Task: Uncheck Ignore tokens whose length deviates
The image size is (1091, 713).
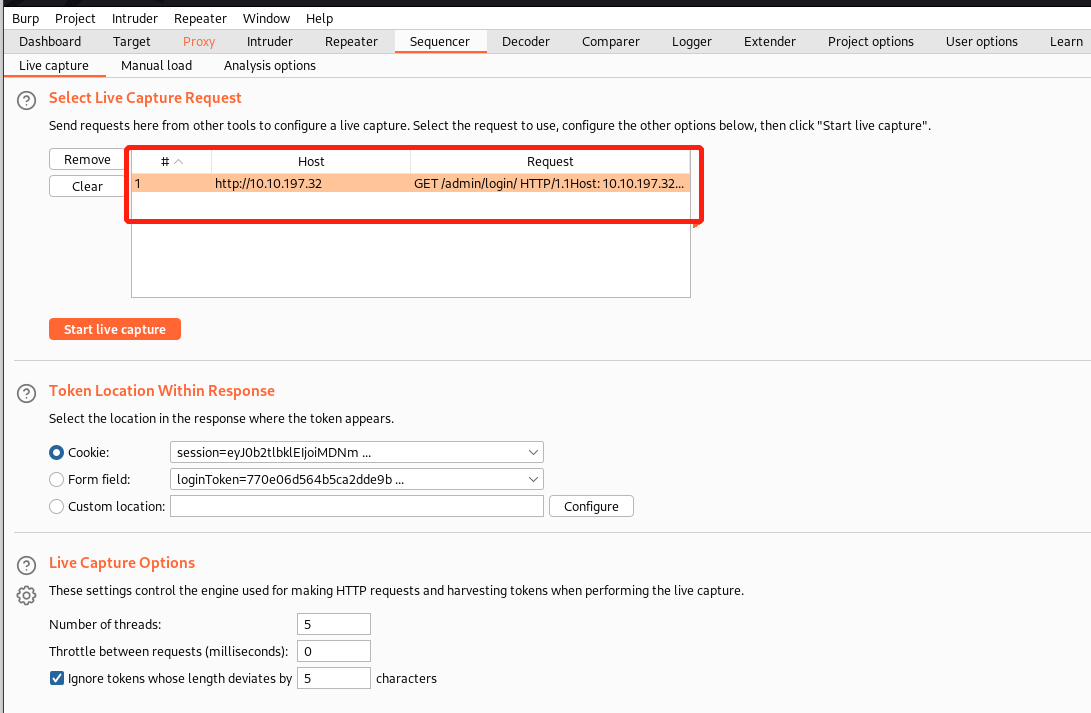Action: tap(57, 678)
